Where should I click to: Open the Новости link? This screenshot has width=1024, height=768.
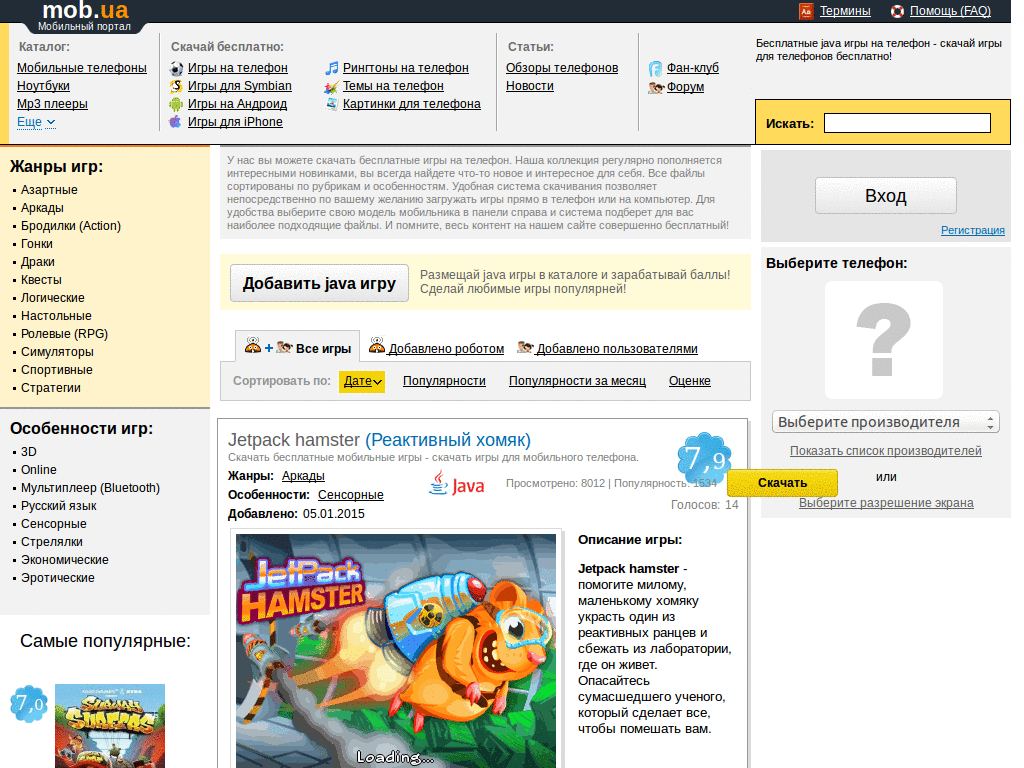530,86
